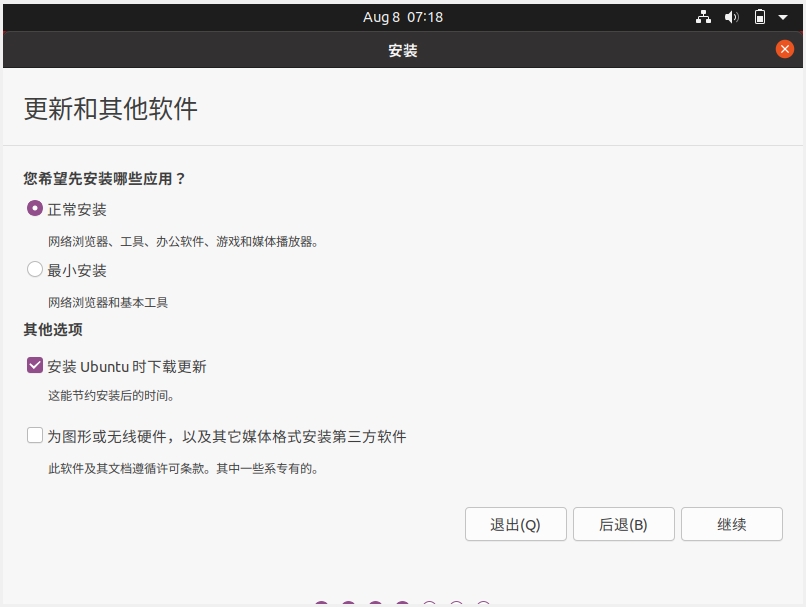Click the text 网络浏览器和基本工具

[x=108, y=302]
